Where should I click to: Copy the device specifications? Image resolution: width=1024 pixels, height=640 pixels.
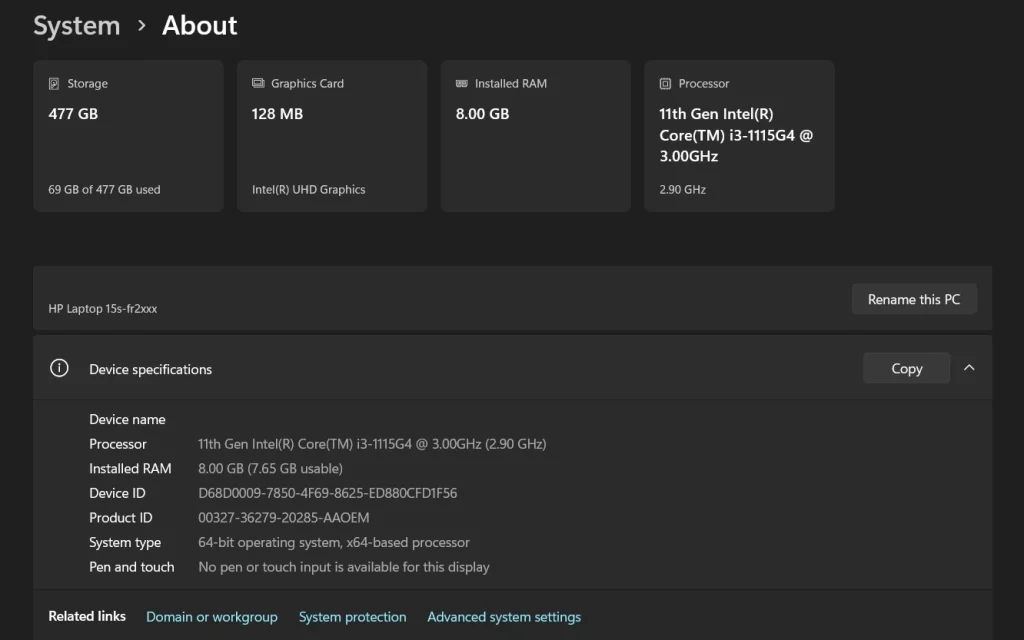click(x=906, y=368)
